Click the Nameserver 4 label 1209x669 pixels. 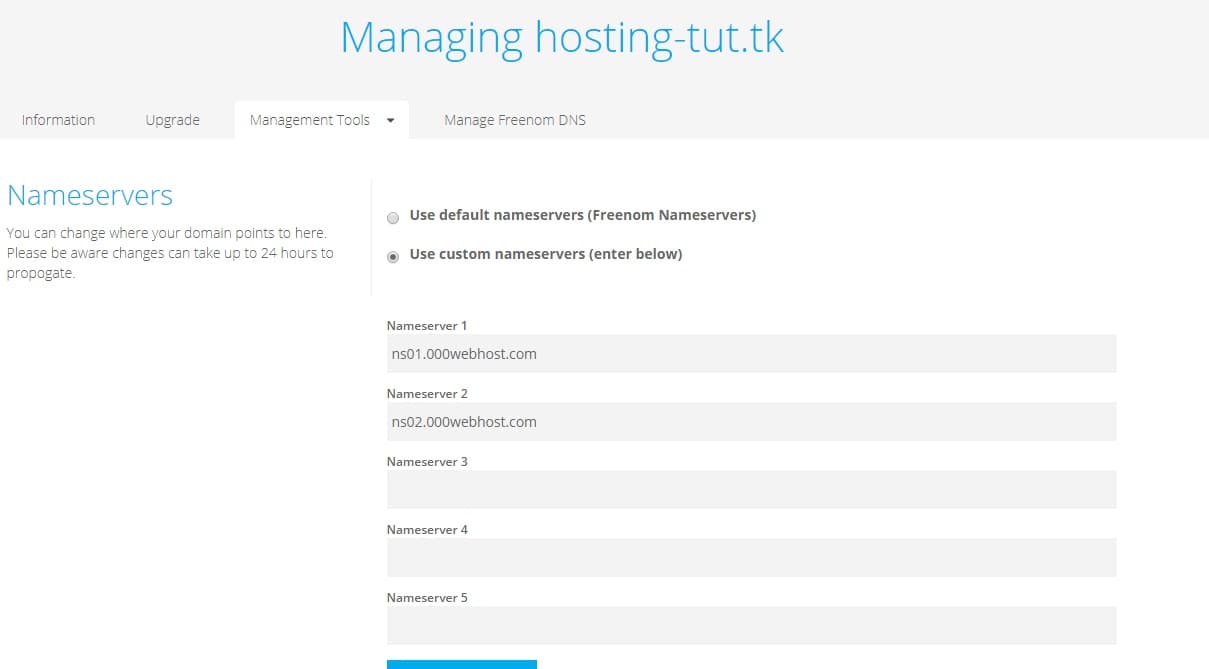(x=427, y=530)
